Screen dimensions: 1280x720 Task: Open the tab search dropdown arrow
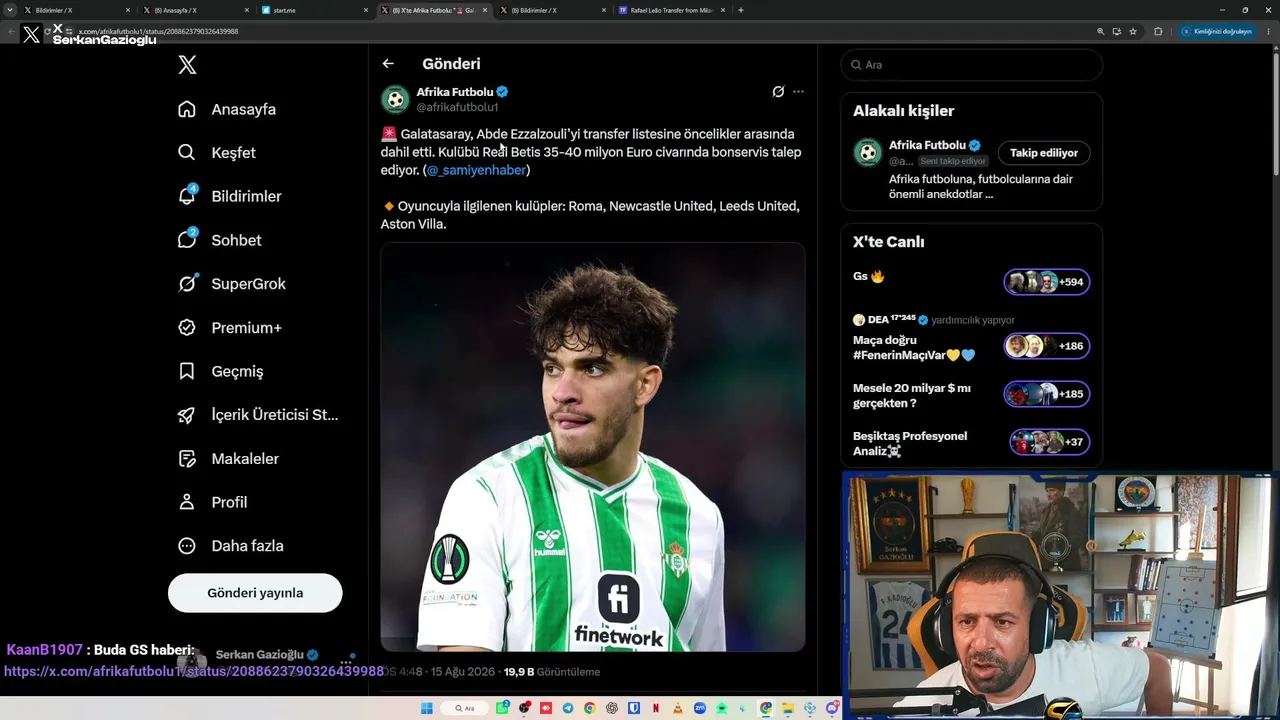pos(9,10)
